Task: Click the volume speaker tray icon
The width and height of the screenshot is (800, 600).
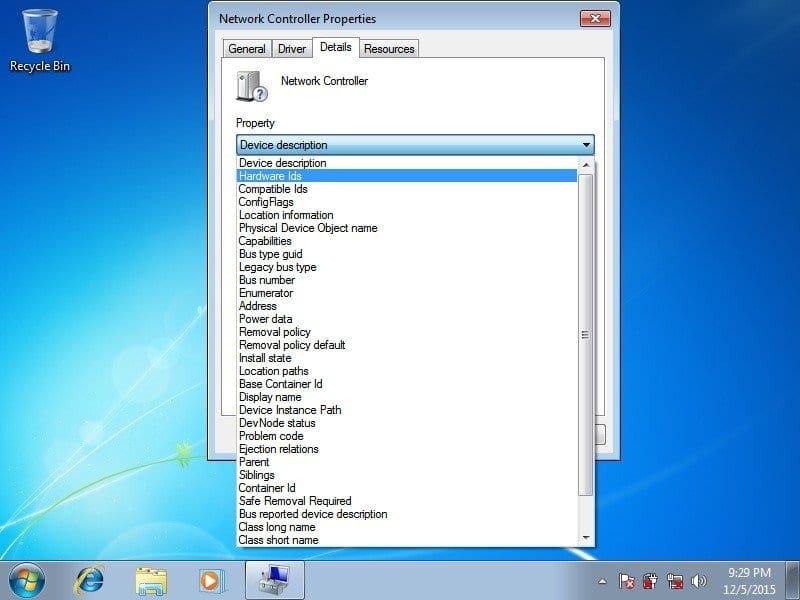Action: coord(698,581)
